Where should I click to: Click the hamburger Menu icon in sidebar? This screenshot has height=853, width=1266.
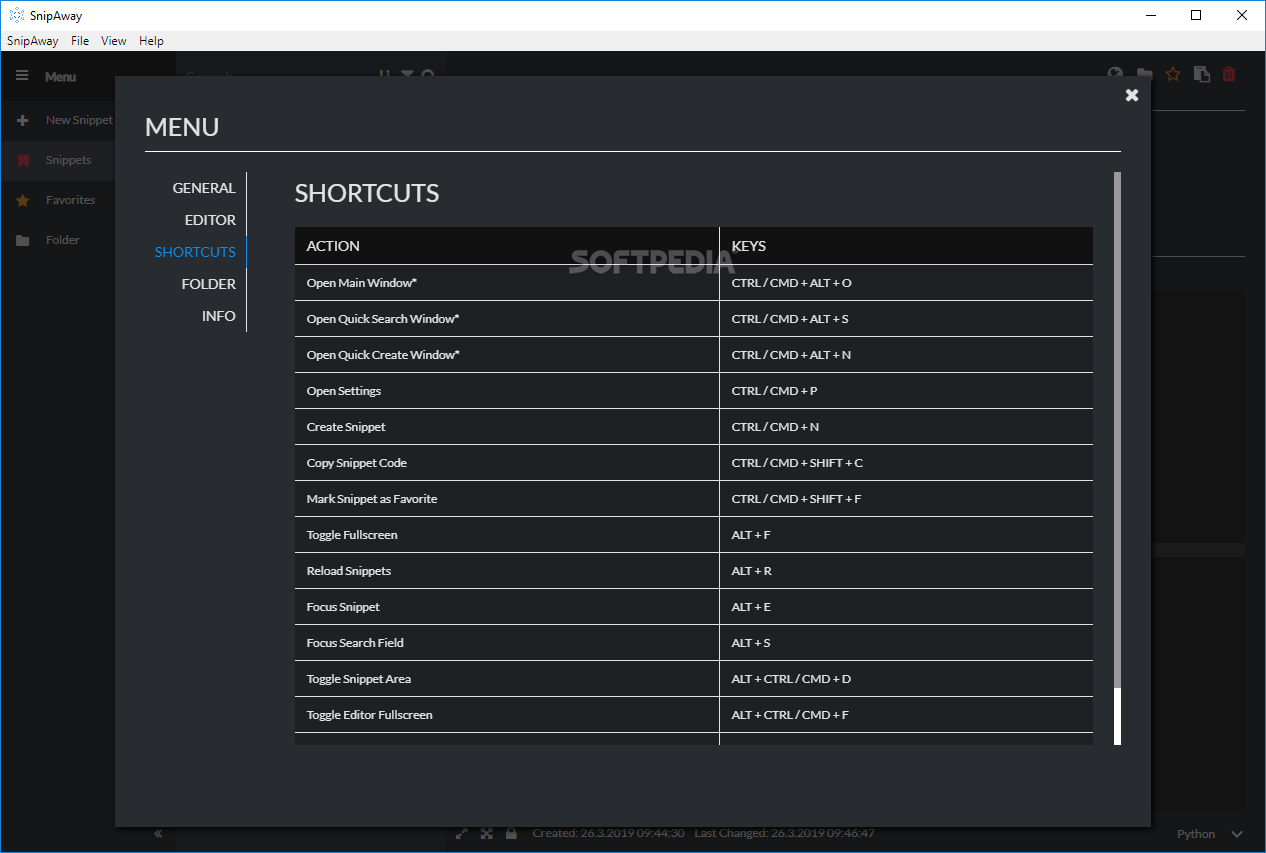(22, 76)
